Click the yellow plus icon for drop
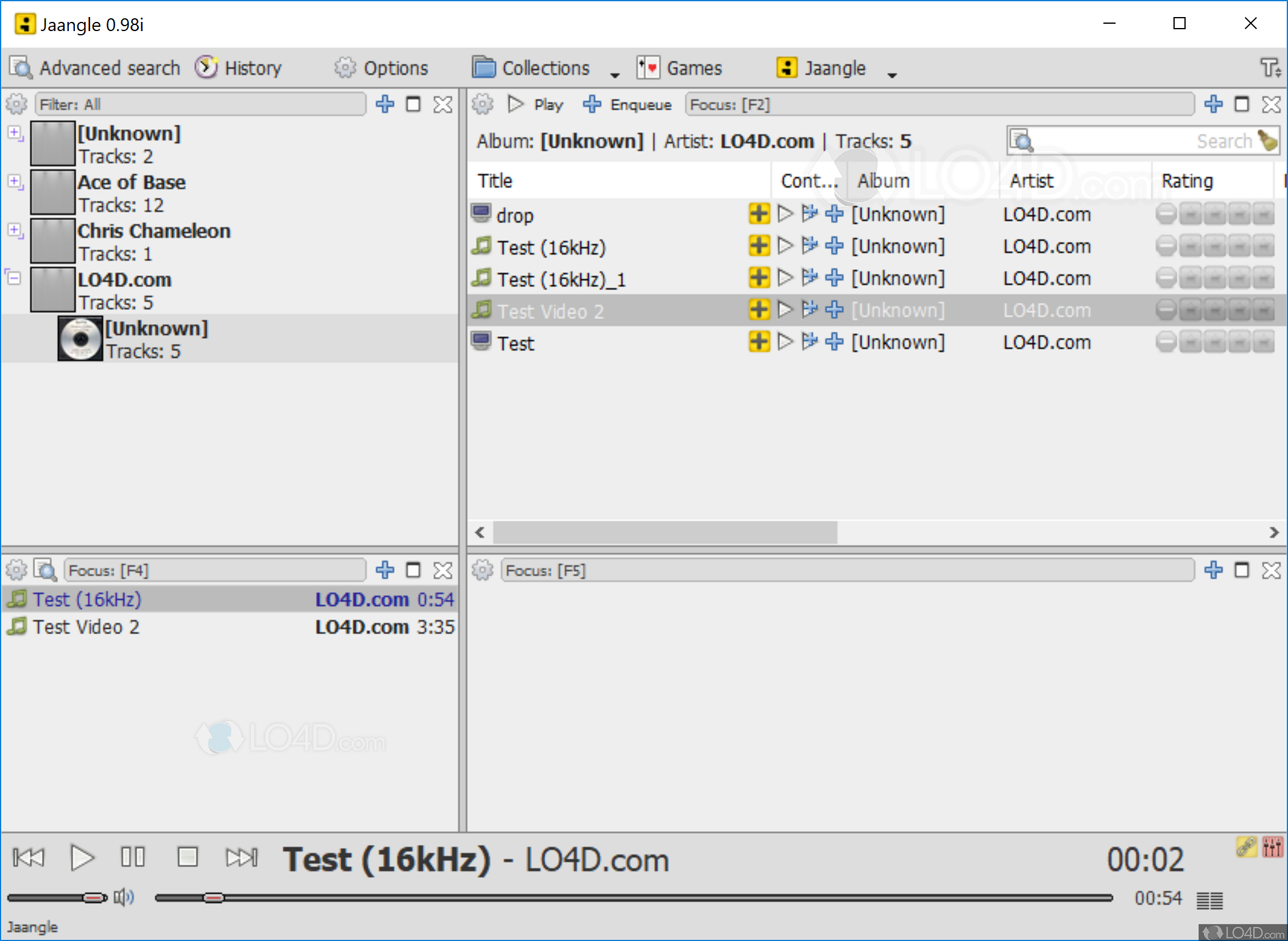This screenshot has width=1288, height=941. pos(759,214)
